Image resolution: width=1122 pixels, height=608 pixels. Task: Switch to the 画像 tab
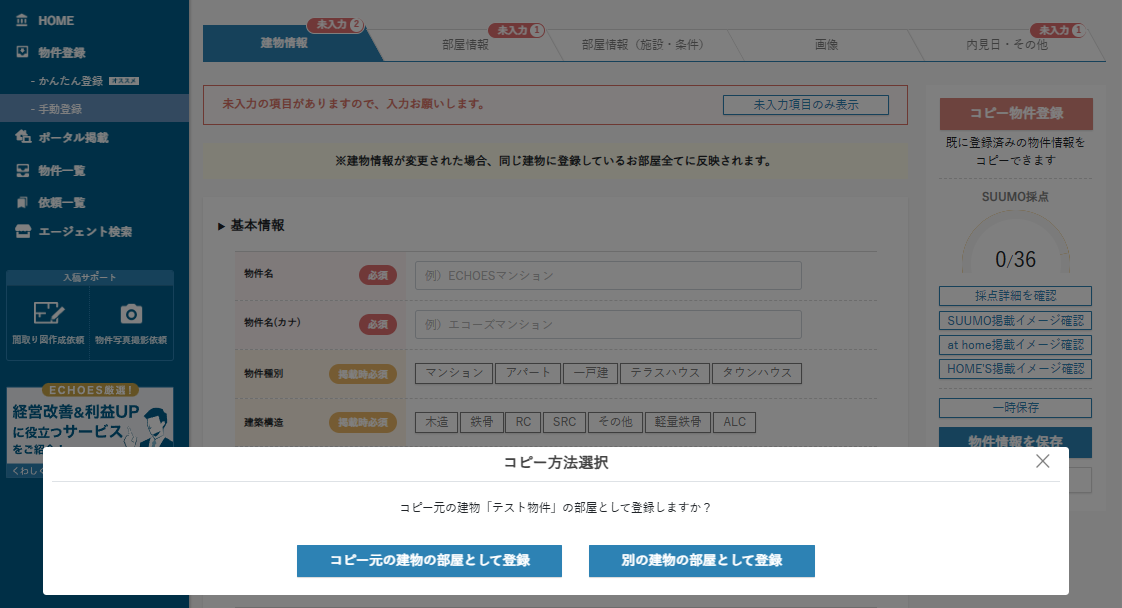click(826, 45)
